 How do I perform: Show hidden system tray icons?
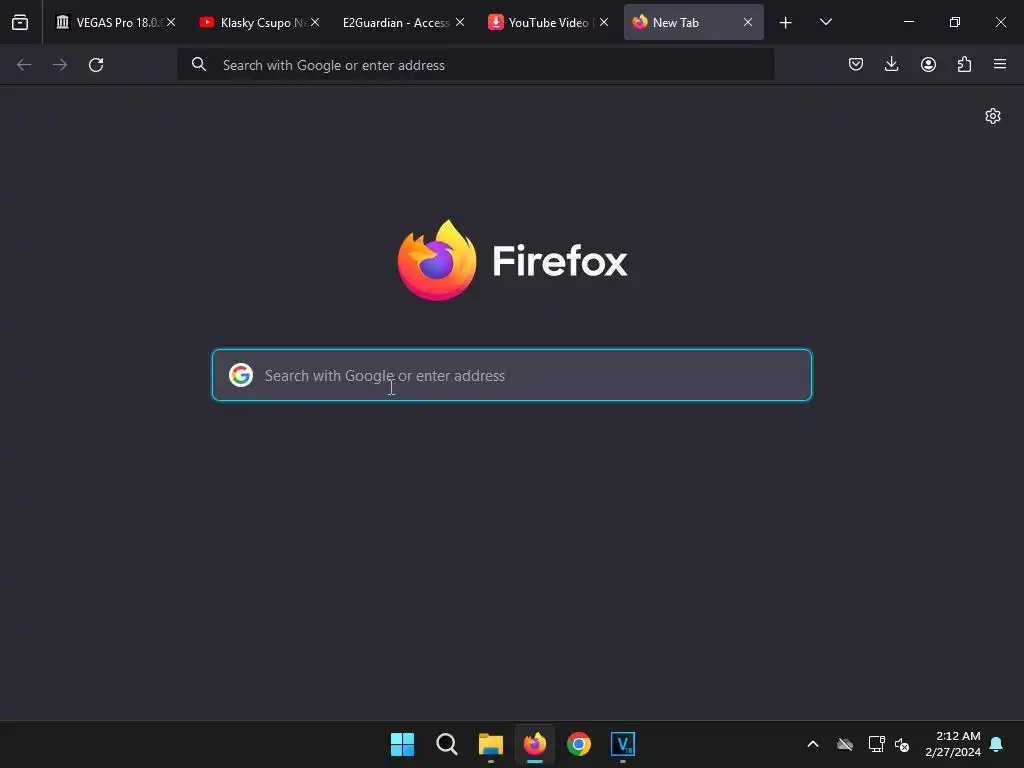click(813, 744)
